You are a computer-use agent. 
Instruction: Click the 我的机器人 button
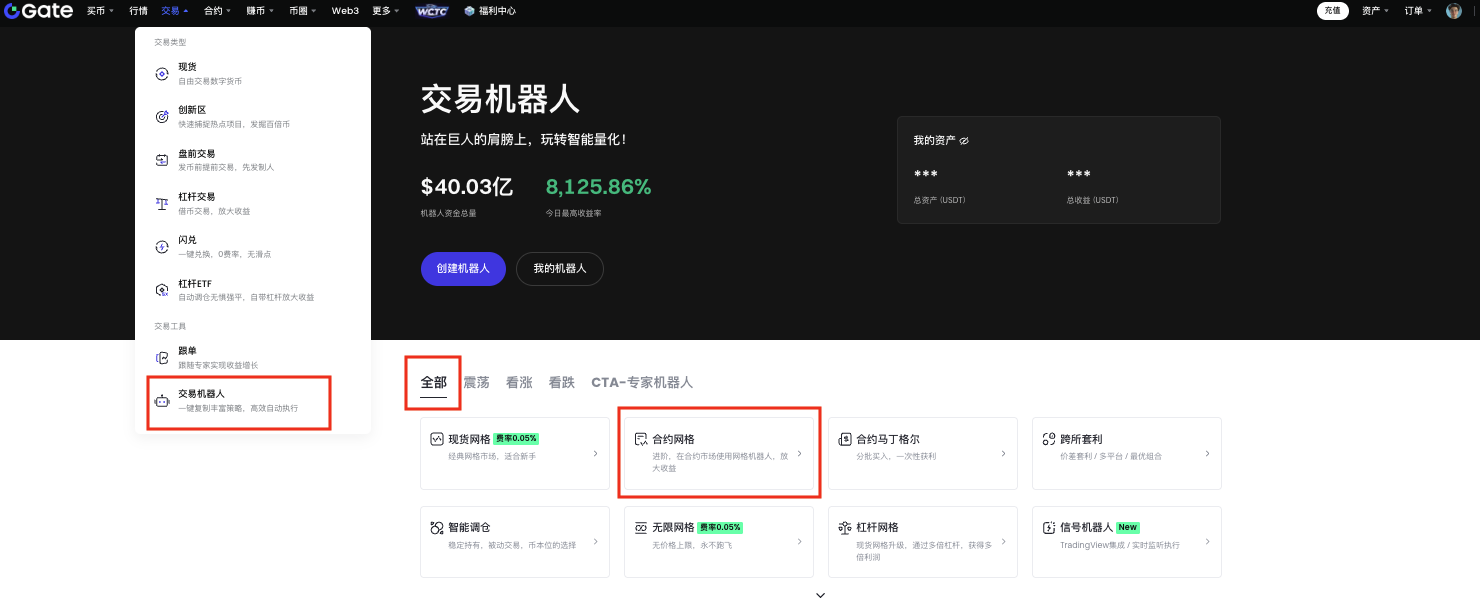559,269
